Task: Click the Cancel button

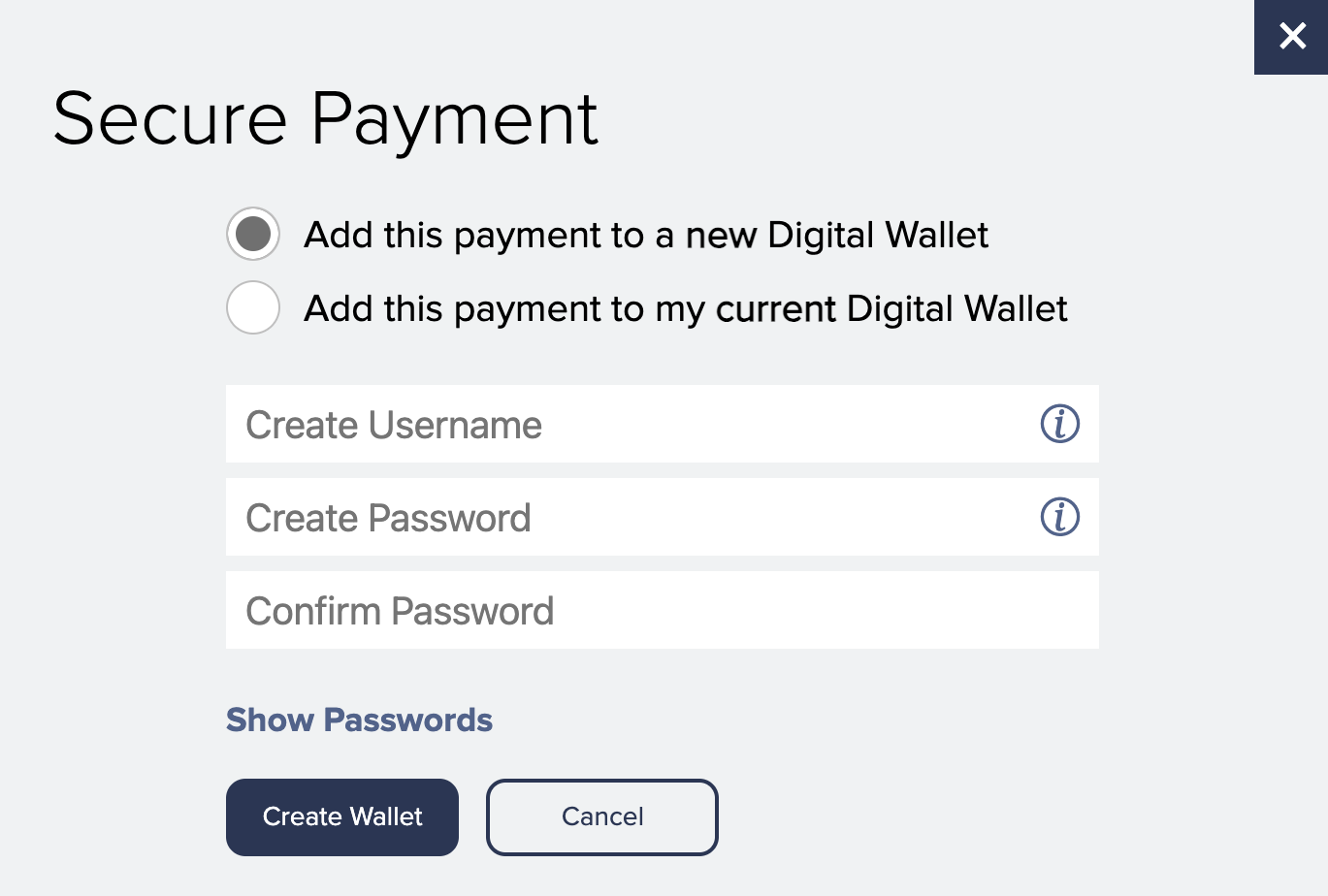Action: tap(602, 817)
